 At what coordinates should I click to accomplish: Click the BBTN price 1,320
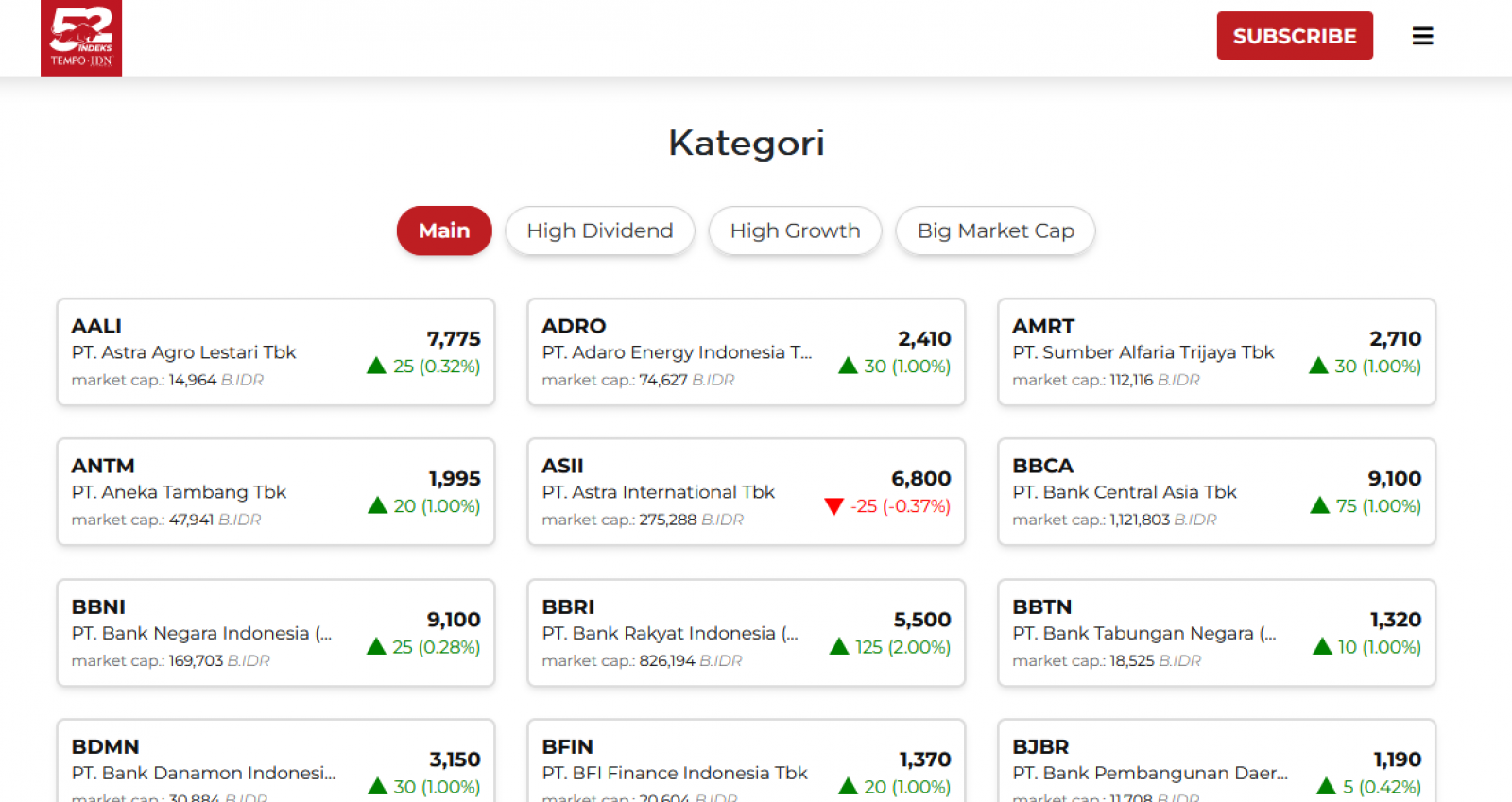pyautogui.click(x=1396, y=619)
